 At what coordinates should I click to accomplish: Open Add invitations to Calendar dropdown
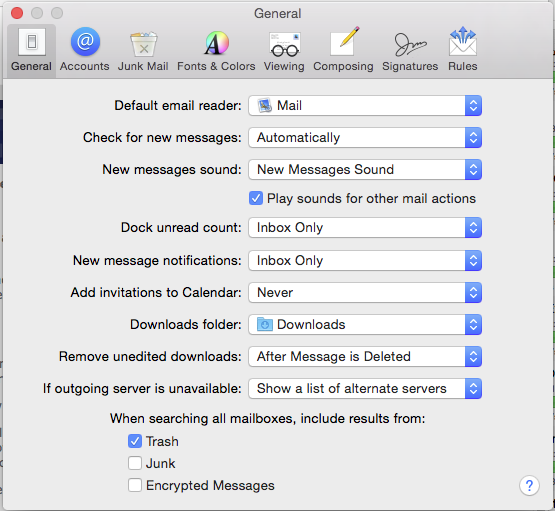coord(365,292)
